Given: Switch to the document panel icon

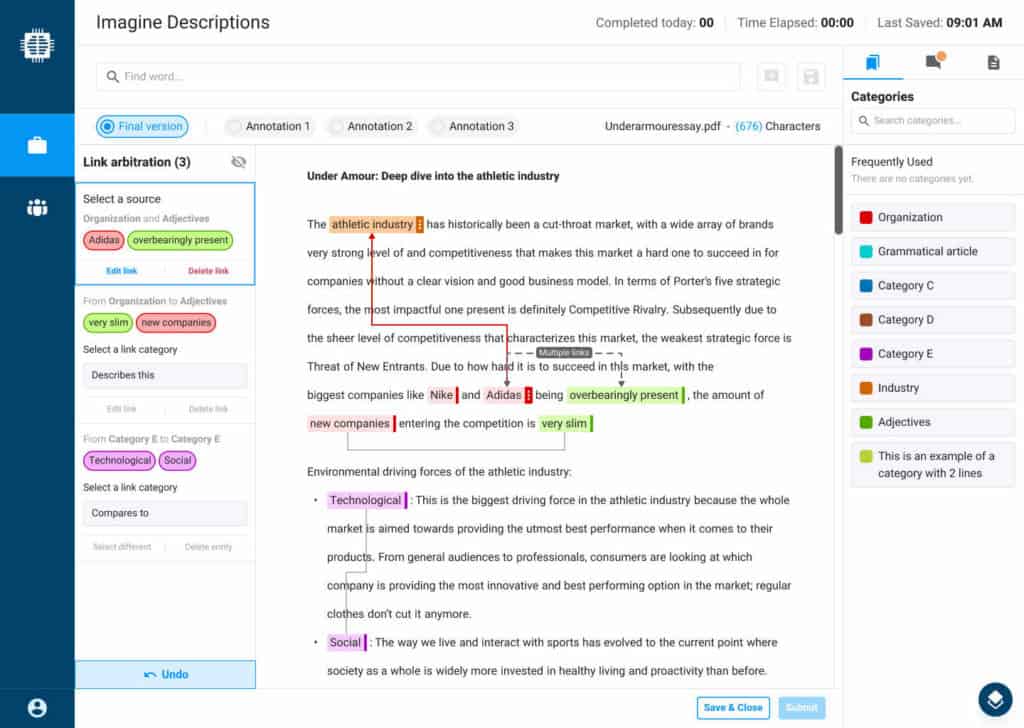Looking at the screenshot, I should click(993, 61).
